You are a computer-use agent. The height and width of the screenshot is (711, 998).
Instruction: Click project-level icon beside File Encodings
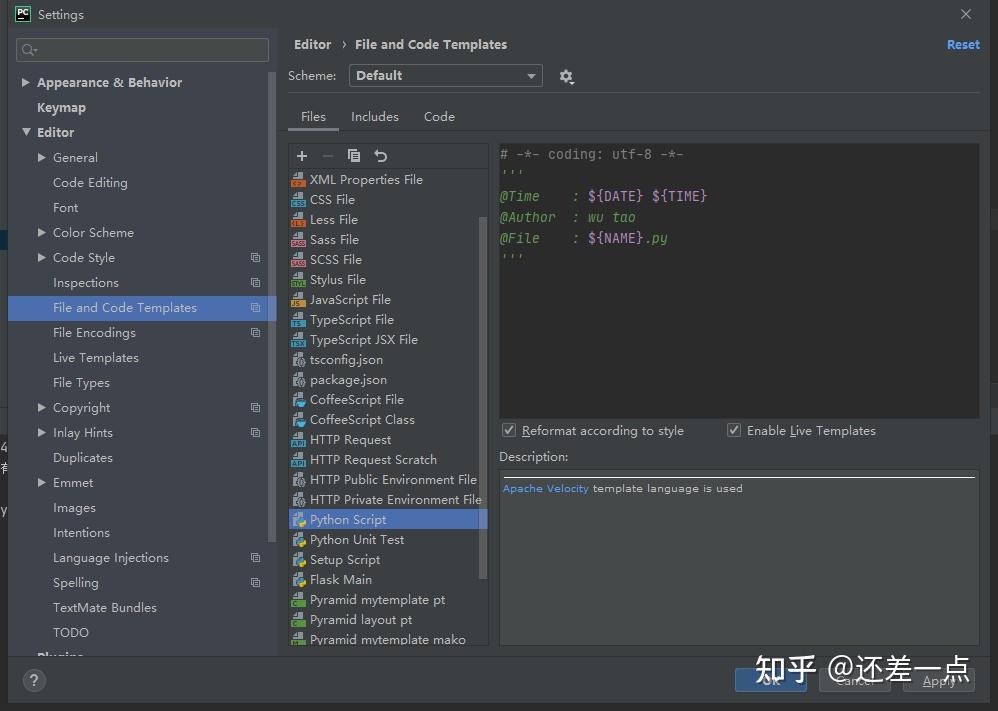[x=255, y=333]
